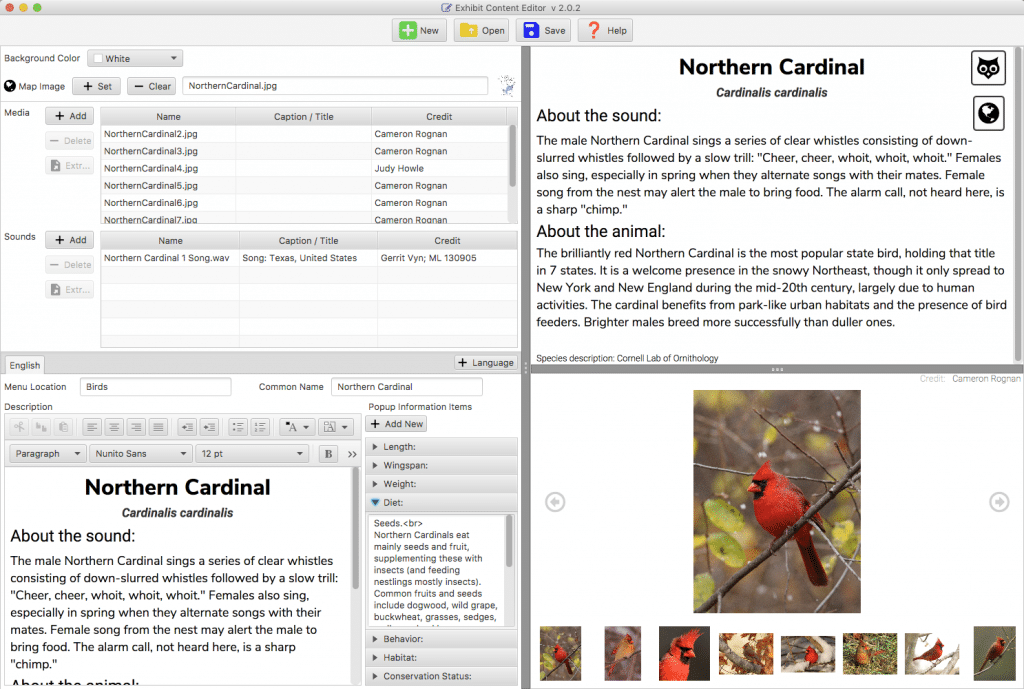Click inside the Diet text area

pyautogui.click(x=436, y=570)
